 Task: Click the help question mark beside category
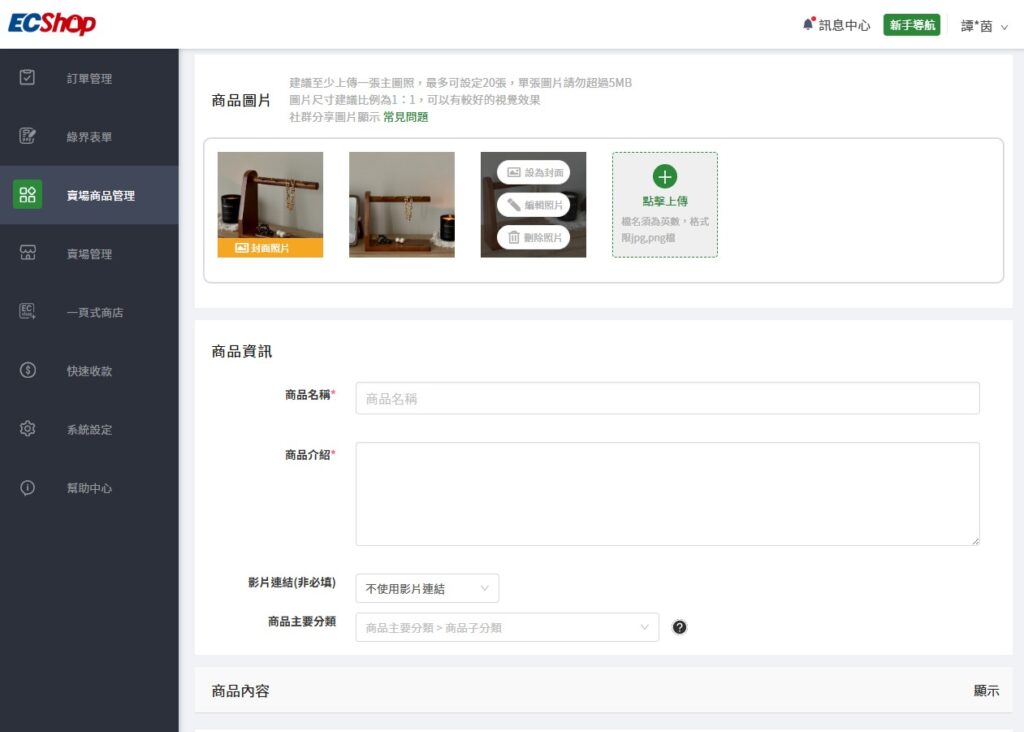[680, 627]
